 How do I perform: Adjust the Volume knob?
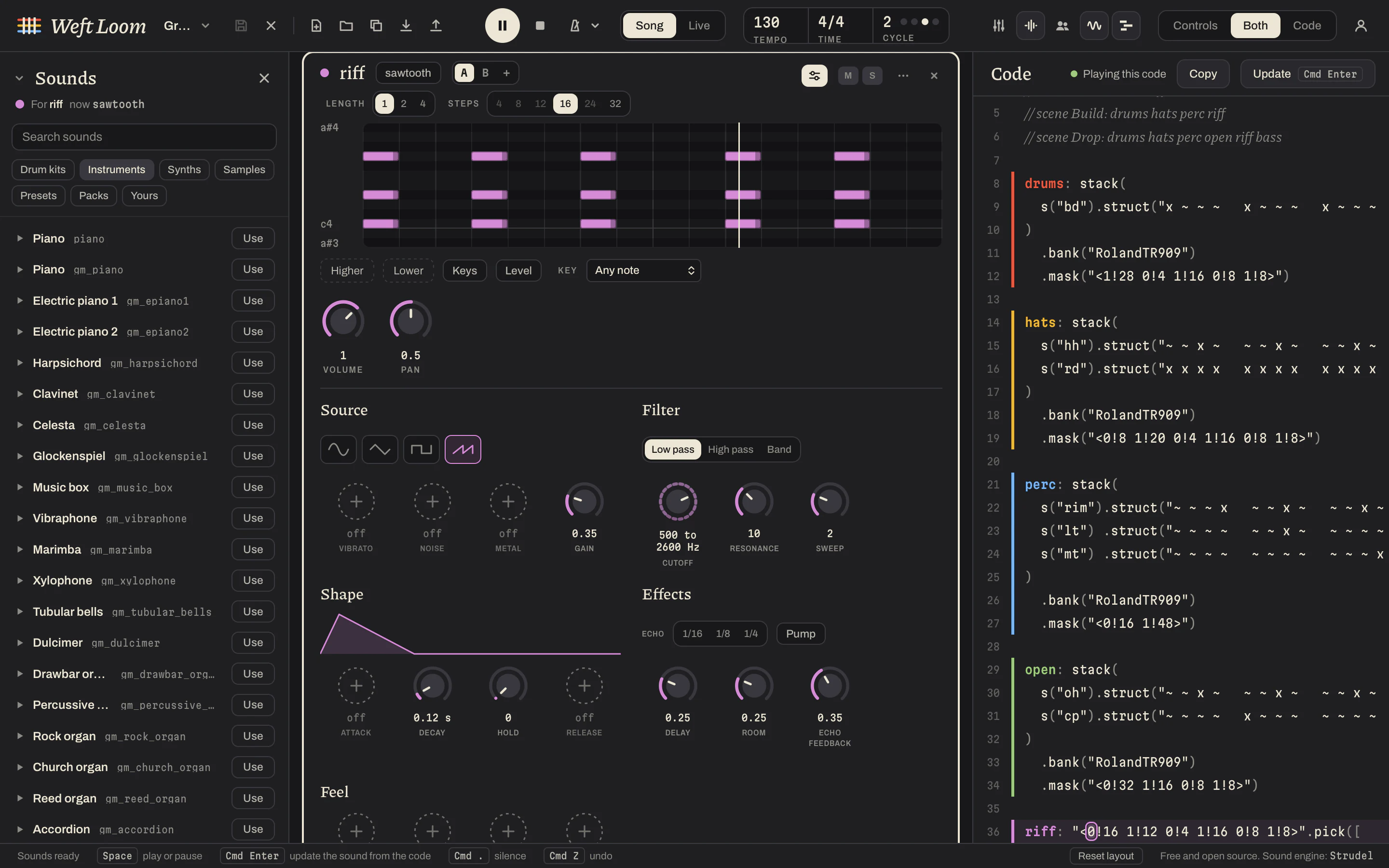(x=343, y=320)
